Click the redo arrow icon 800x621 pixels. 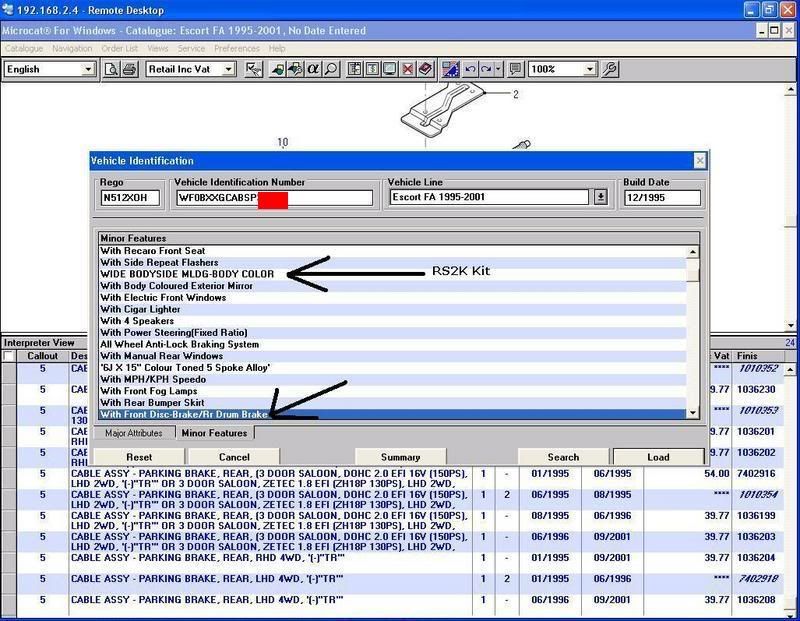487,69
